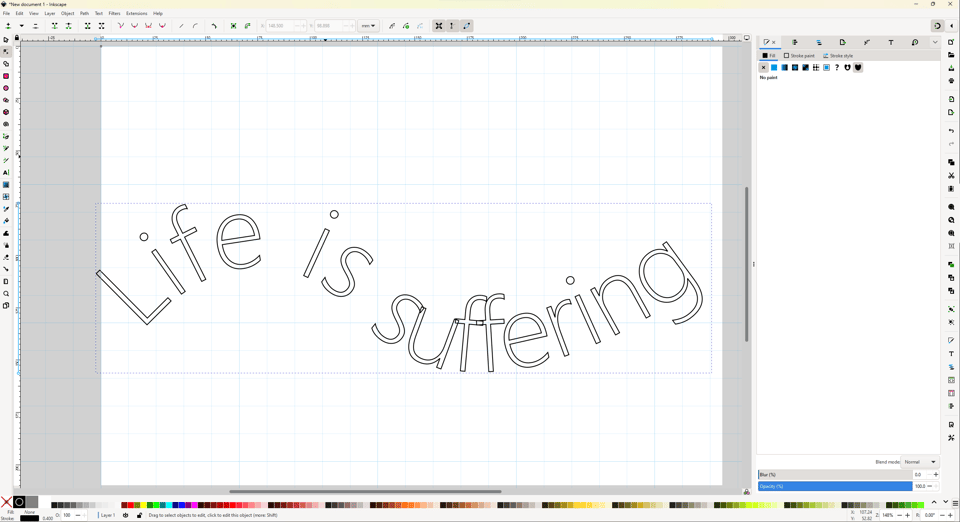Switch to the Stroke style tab
960x522 pixels.
click(839, 56)
